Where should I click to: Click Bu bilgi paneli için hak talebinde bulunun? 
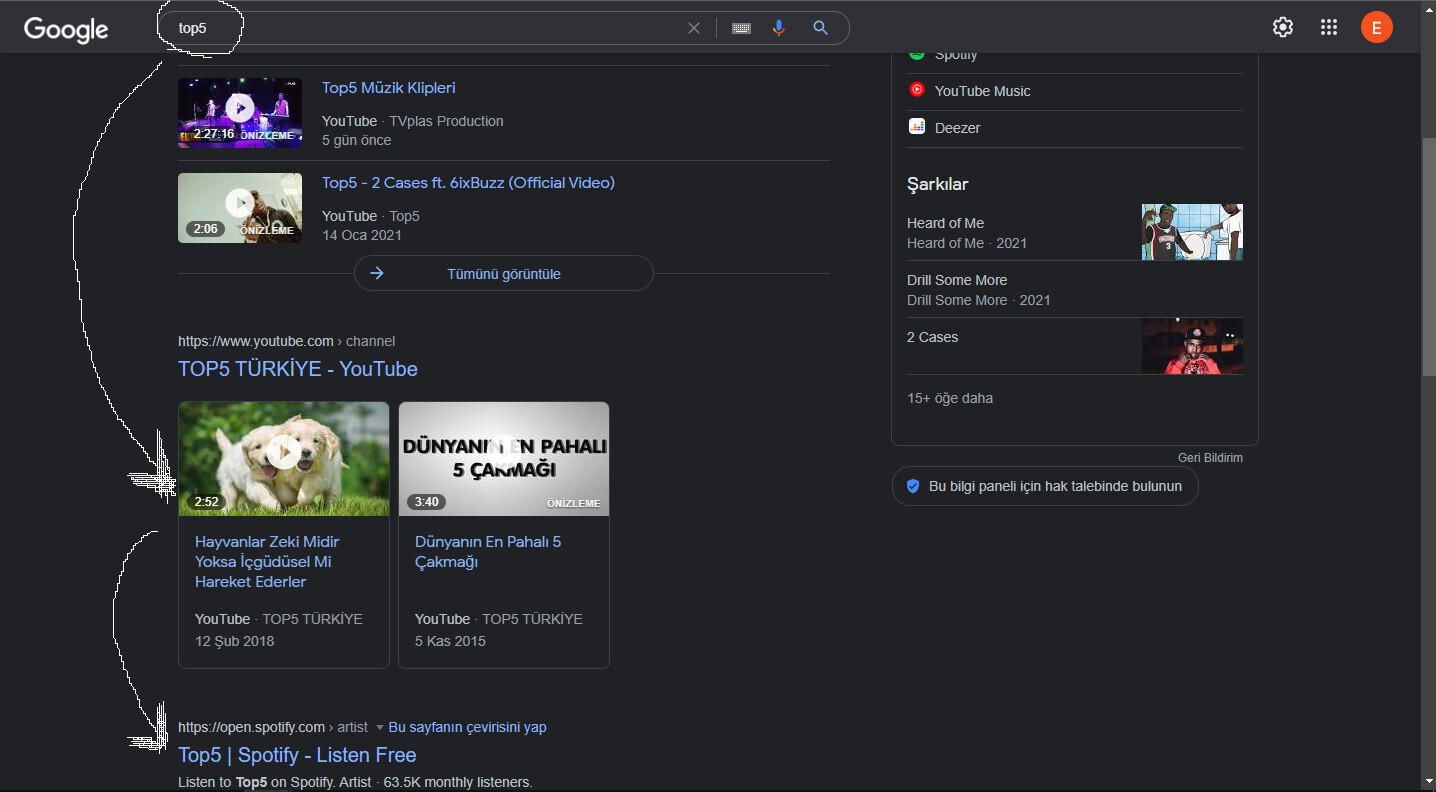(1044, 486)
